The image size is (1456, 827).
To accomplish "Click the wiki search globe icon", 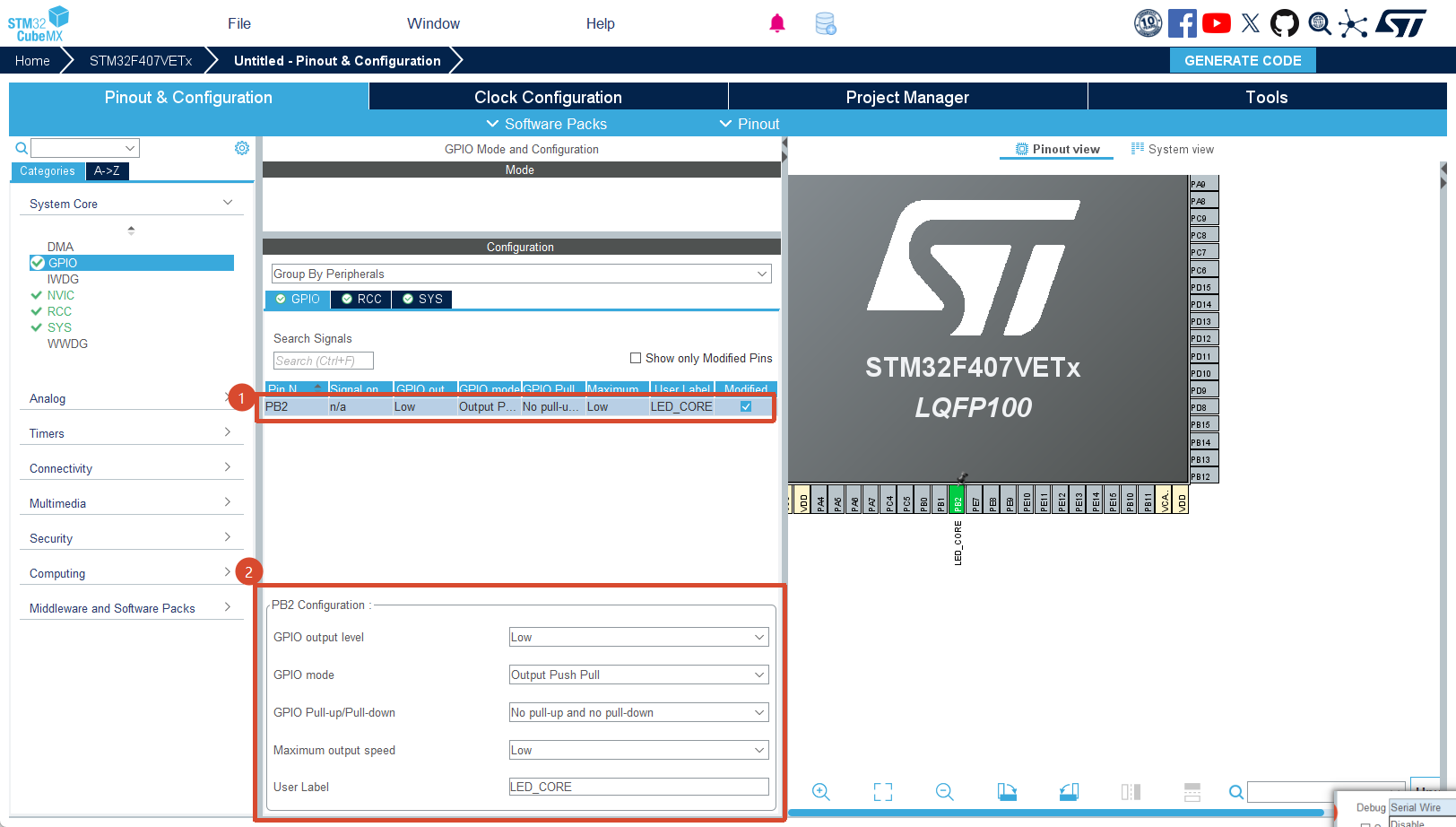I will coord(1320,23).
